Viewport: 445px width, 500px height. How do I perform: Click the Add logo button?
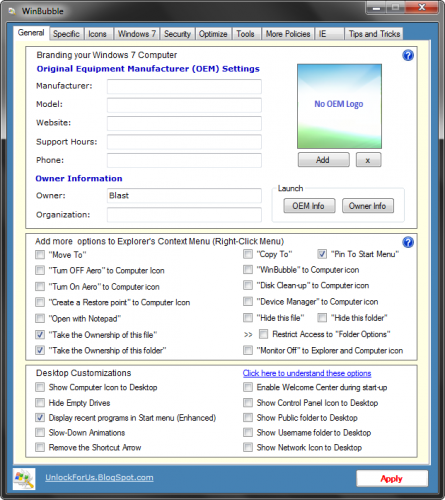click(323, 160)
